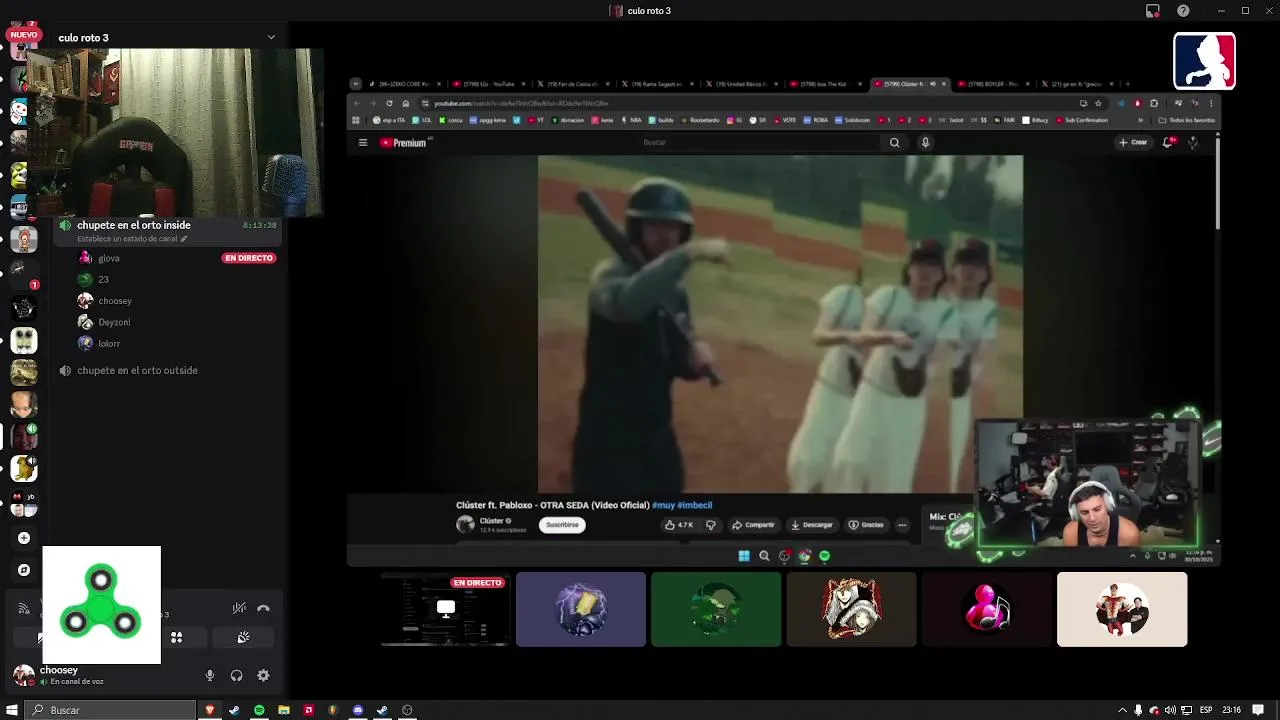Open the server icon with red 1 badge
1280x720 pixels.
(24, 273)
